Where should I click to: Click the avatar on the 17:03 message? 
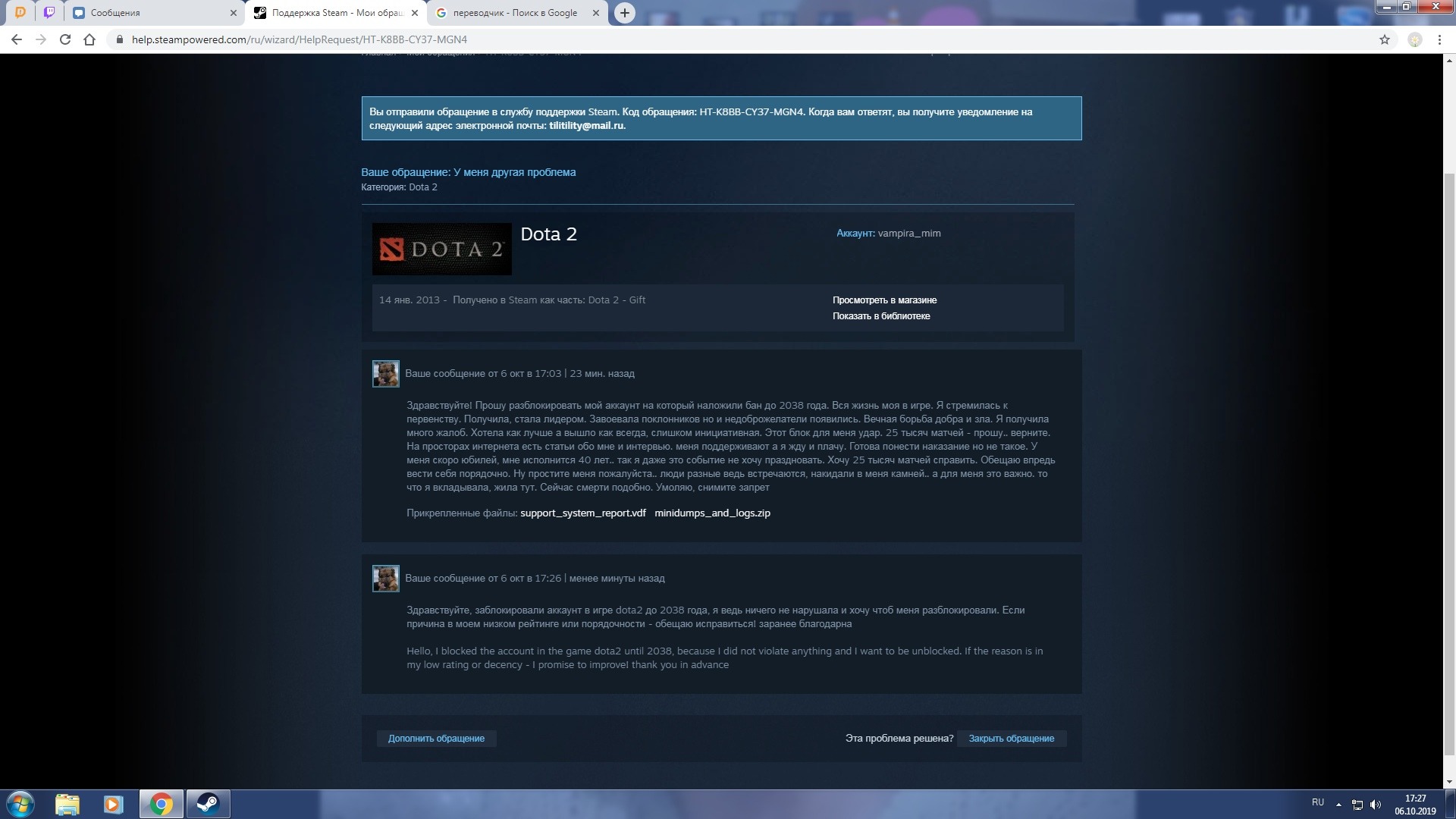pyautogui.click(x=385, y=374)
